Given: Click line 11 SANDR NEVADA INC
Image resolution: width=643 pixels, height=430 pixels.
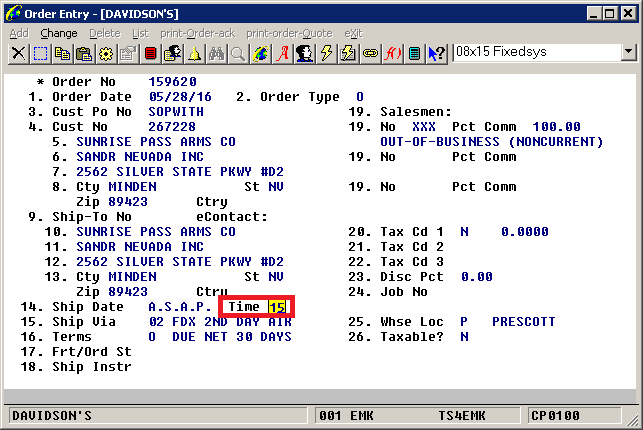Looking at the screenshot, I should click(x=140, y=246).
